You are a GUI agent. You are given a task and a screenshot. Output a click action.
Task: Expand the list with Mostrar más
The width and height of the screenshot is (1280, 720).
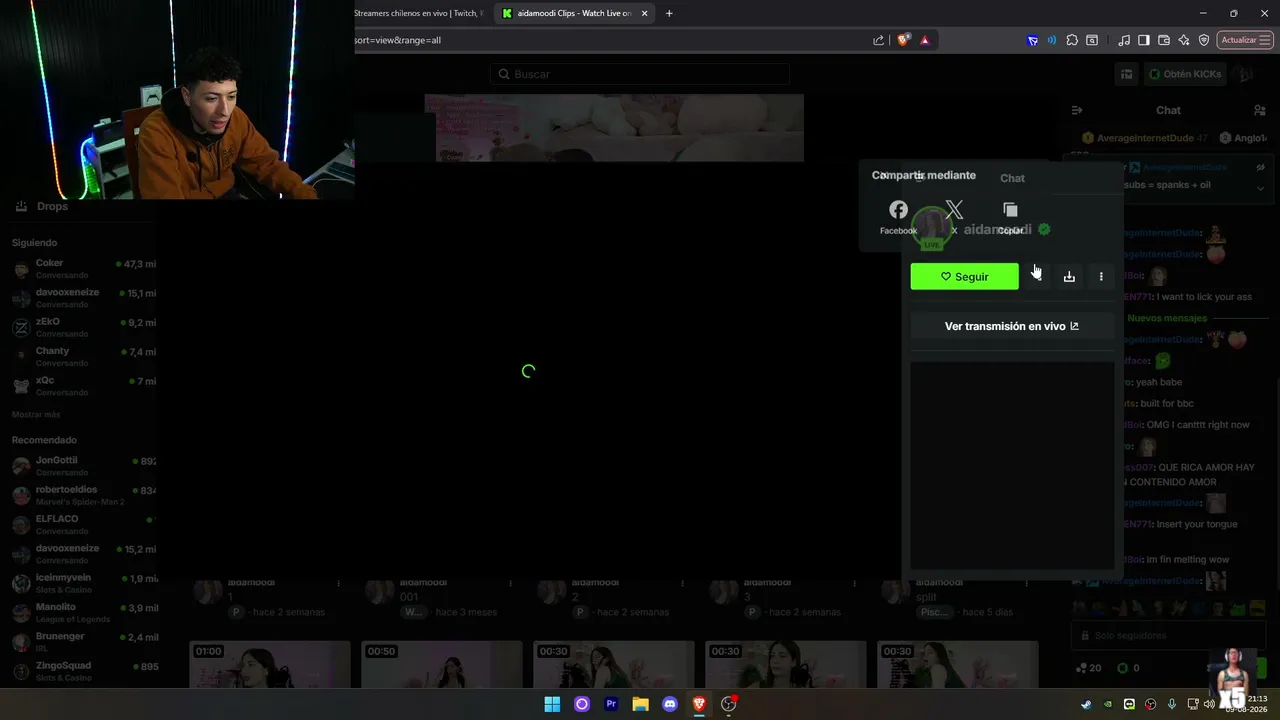tap(36, 414)
